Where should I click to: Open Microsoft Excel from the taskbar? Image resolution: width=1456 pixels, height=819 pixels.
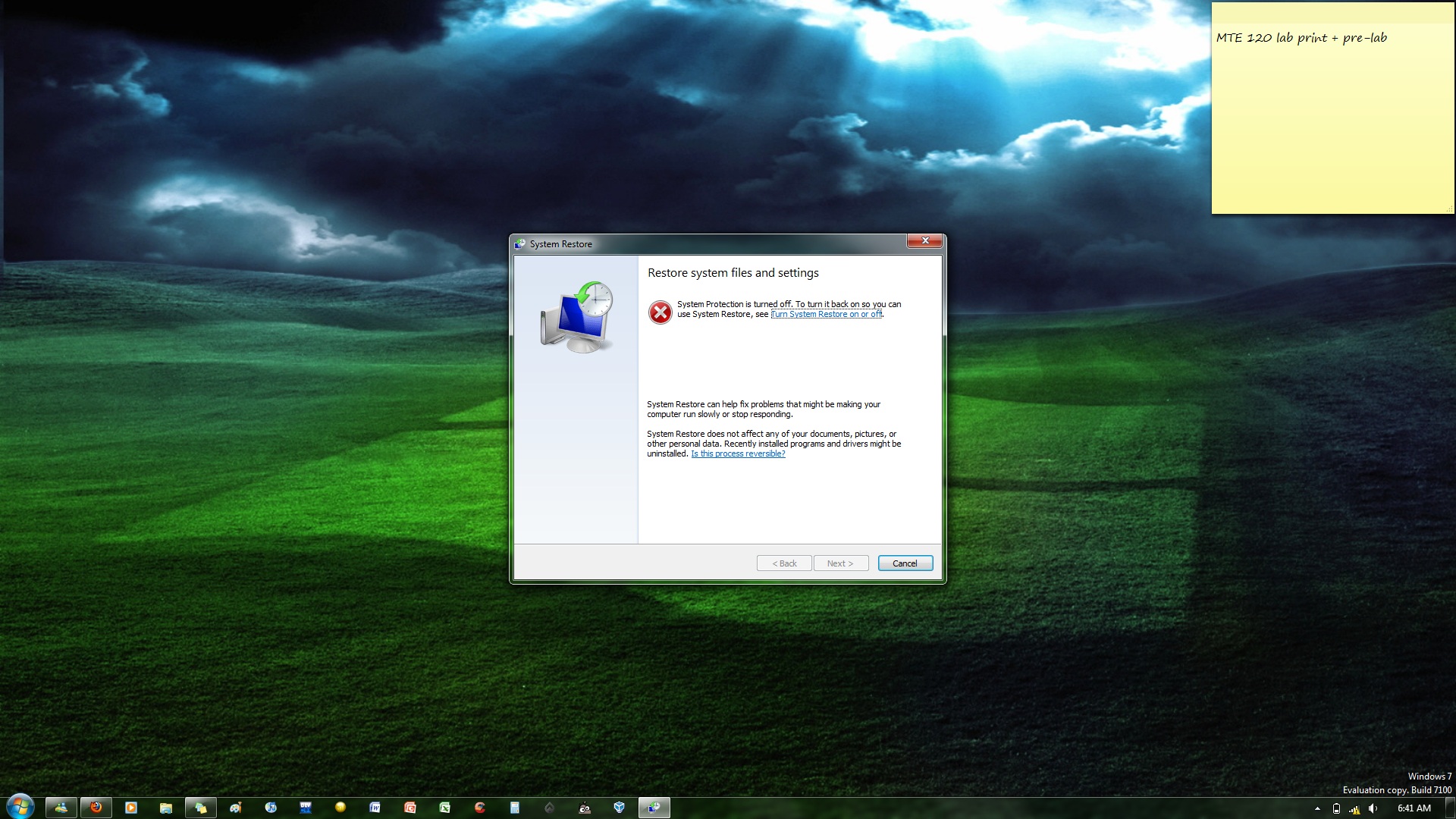[x=445, y=808]
